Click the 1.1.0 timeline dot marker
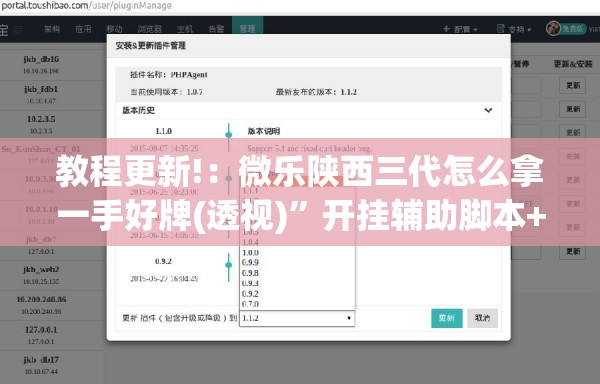The width and height of the screenshot is (600, 384). (229, 135)
